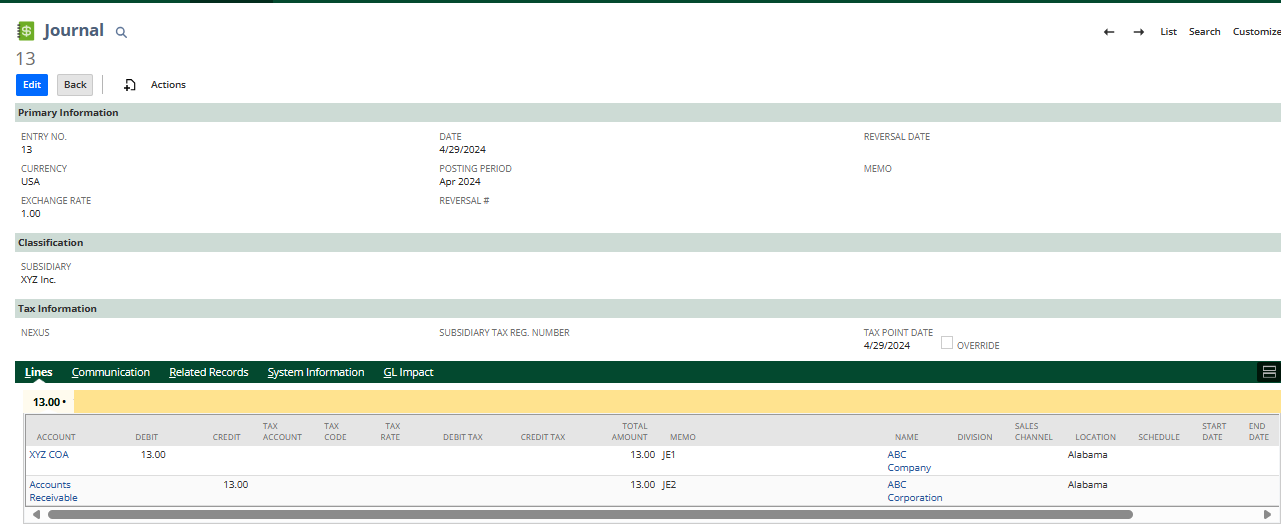Click the Back button
The width and height of the screenshot is (1281, 530).
coord(75,85)
